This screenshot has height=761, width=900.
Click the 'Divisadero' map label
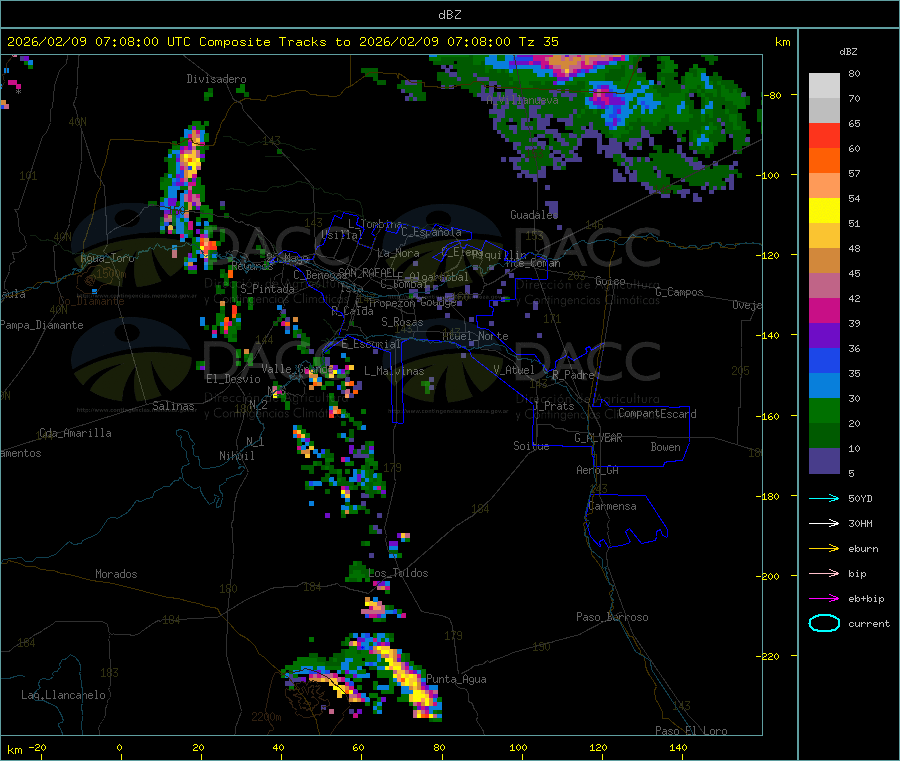(x=216, y=79)
